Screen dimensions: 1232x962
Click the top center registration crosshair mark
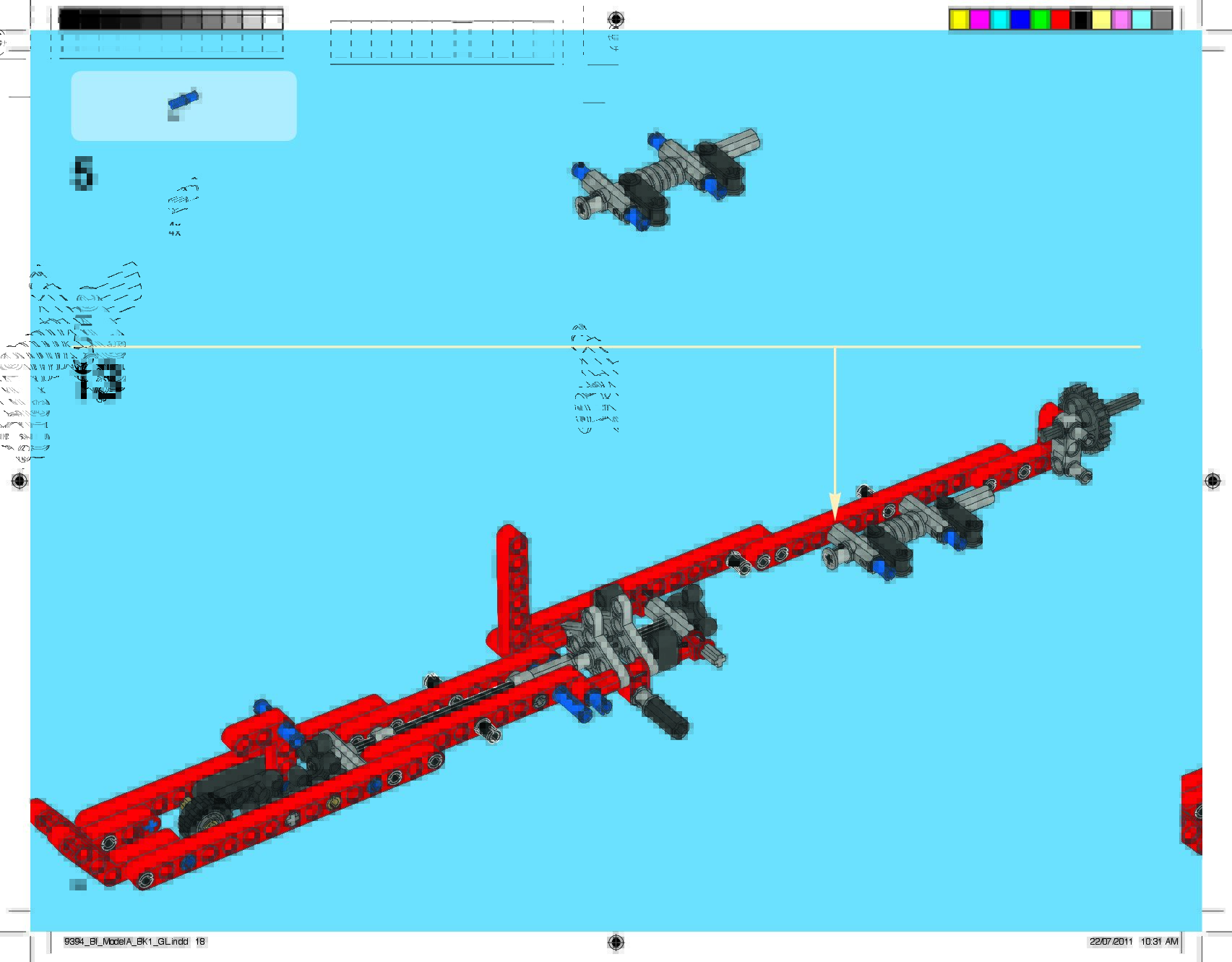pyautogui.click(x=616, y=19)
